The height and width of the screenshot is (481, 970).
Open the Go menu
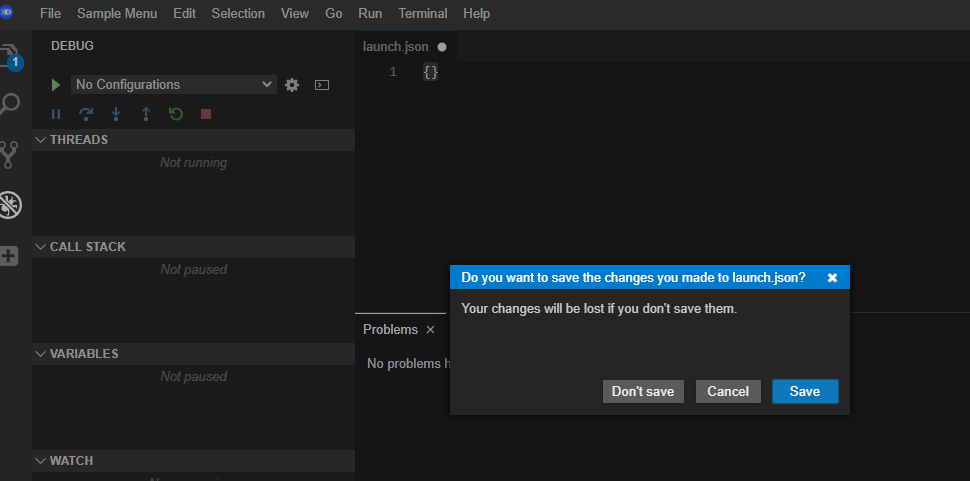pyautogui.click(x=333, y=13)
